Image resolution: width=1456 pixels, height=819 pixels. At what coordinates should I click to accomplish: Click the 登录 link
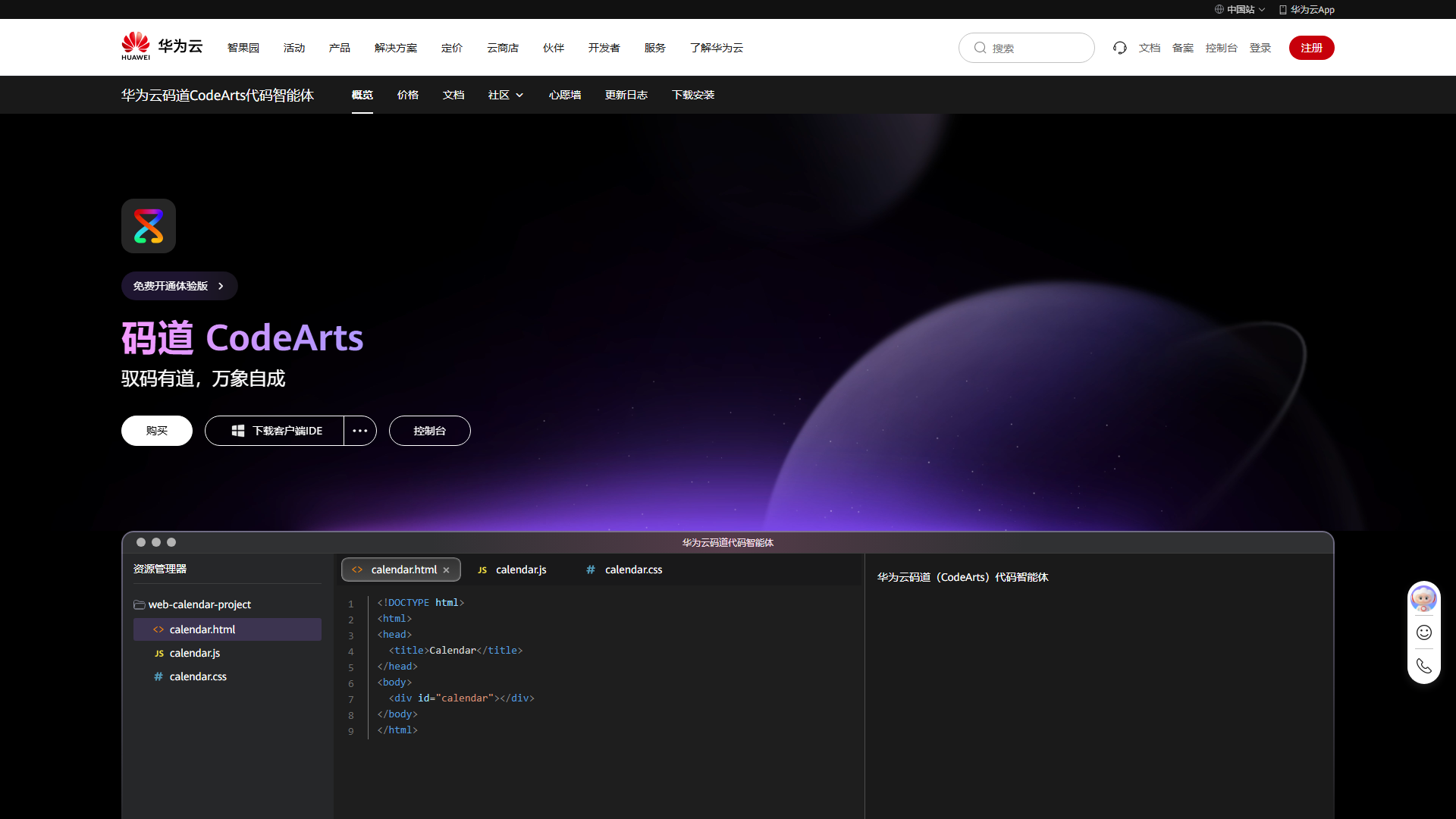(1260, 48)
